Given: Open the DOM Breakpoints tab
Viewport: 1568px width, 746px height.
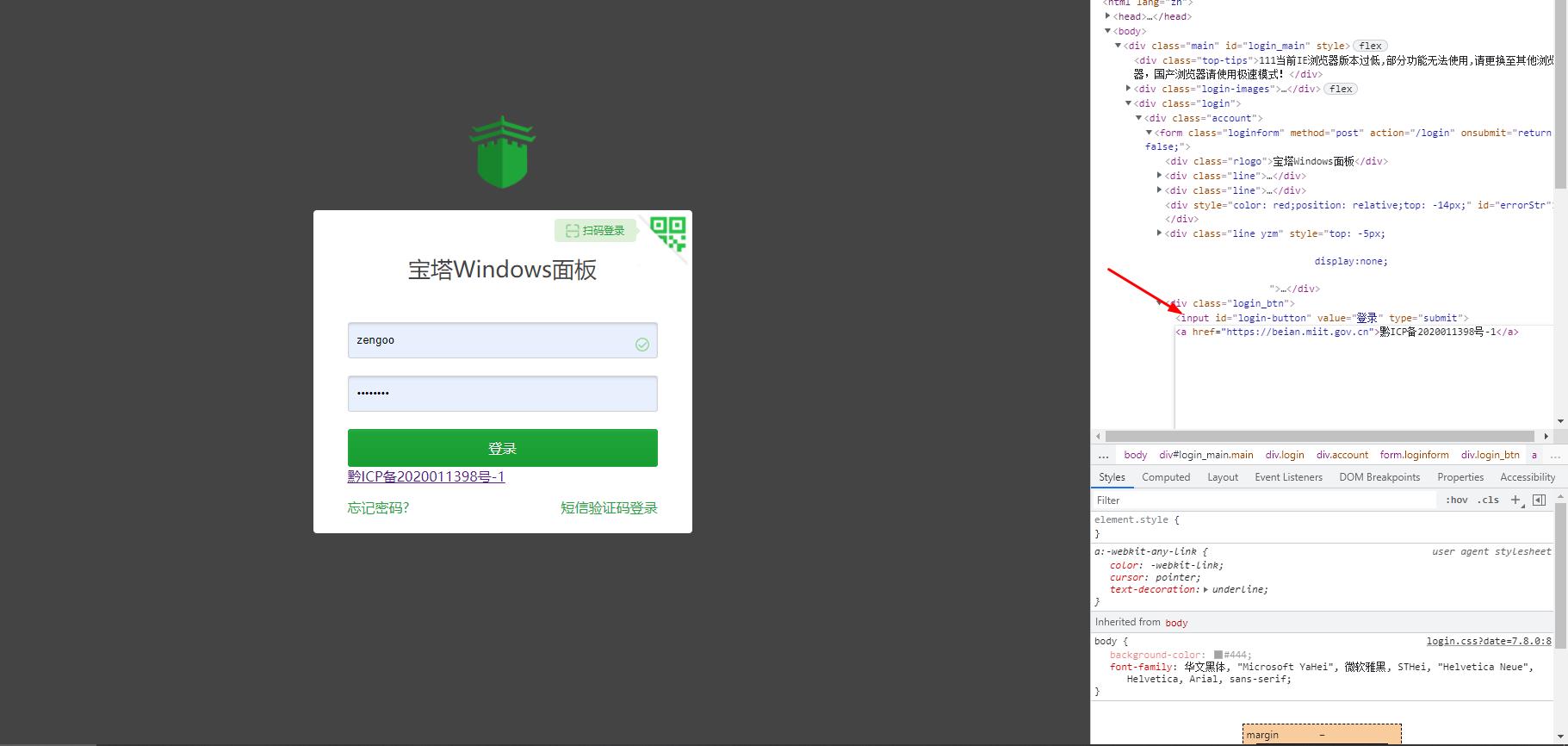Looking at the screenshot, I should (1379, 477).
